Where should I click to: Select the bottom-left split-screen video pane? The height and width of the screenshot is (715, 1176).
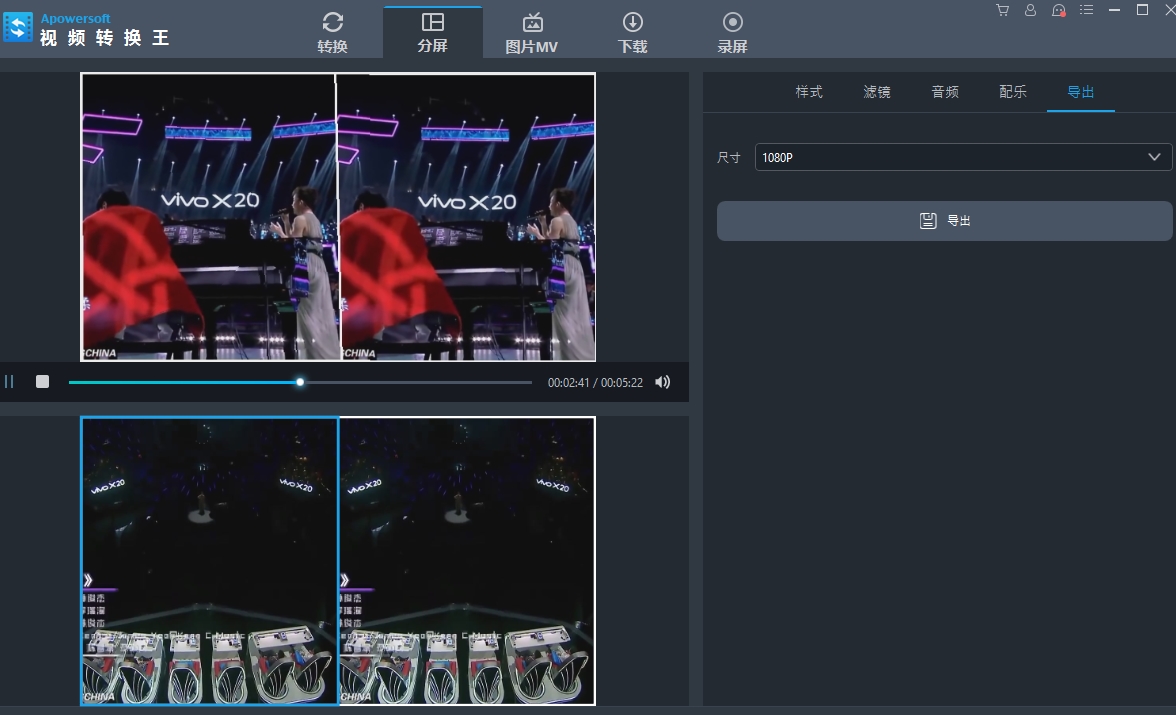point(209,560)
